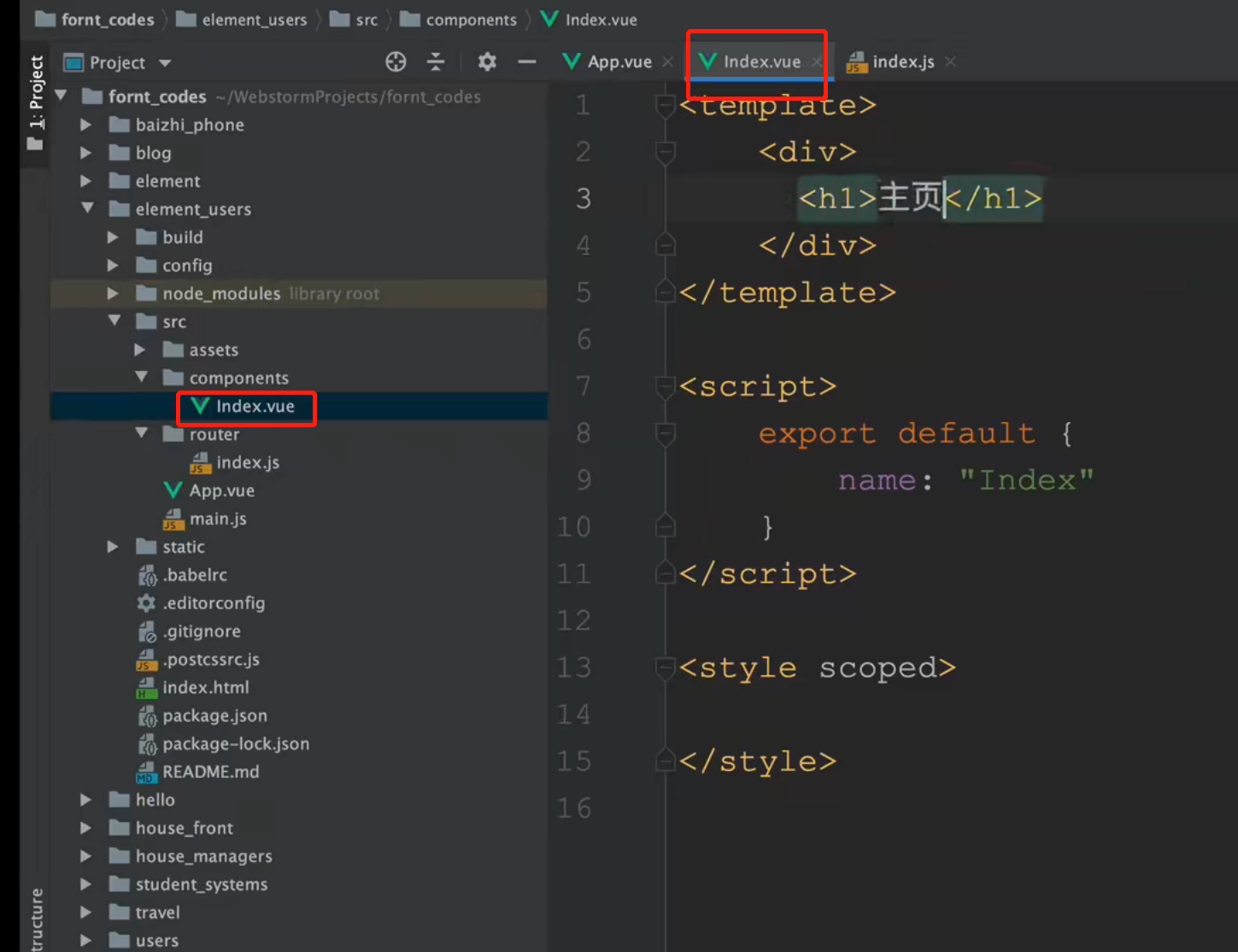Image resolution: width=1238 pixels, height=952 pixels.
Task: Toggle the 1: Project side tool window
Action: pos(35,103)
